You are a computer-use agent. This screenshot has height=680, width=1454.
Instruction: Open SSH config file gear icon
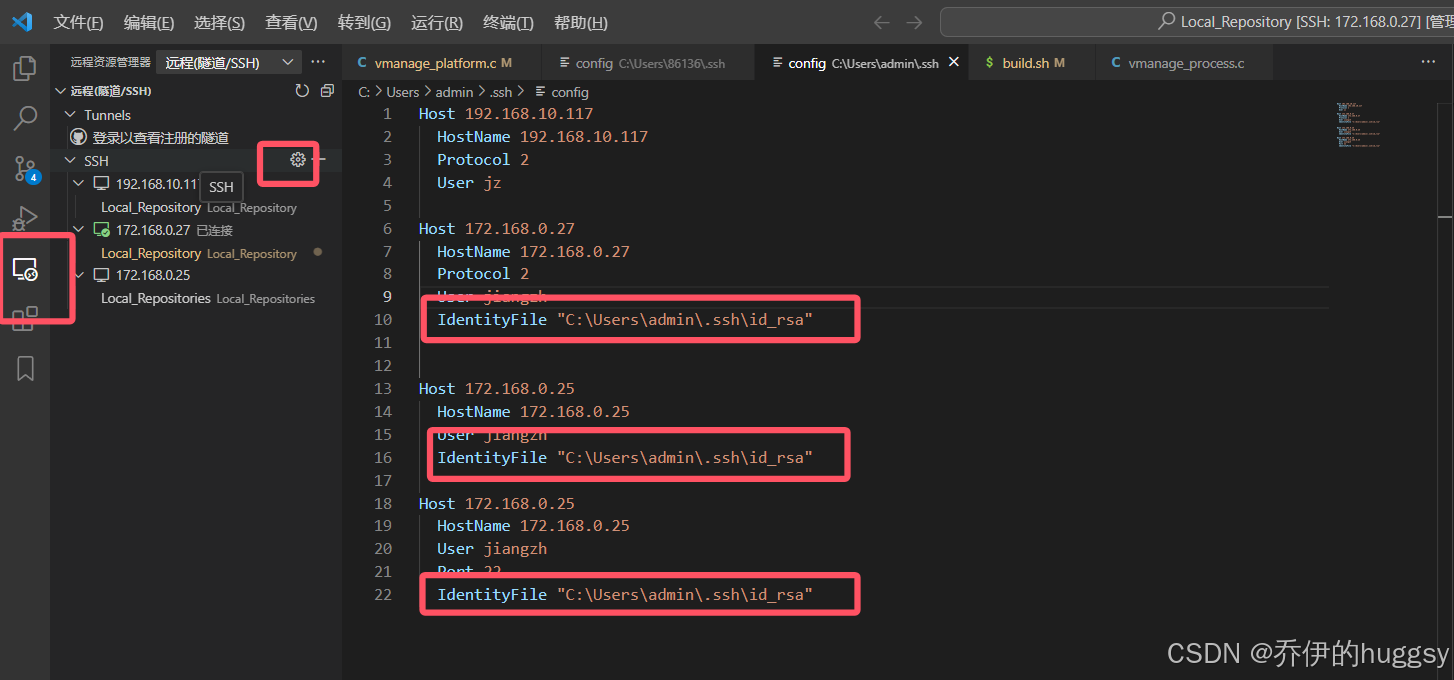(297, 160)
